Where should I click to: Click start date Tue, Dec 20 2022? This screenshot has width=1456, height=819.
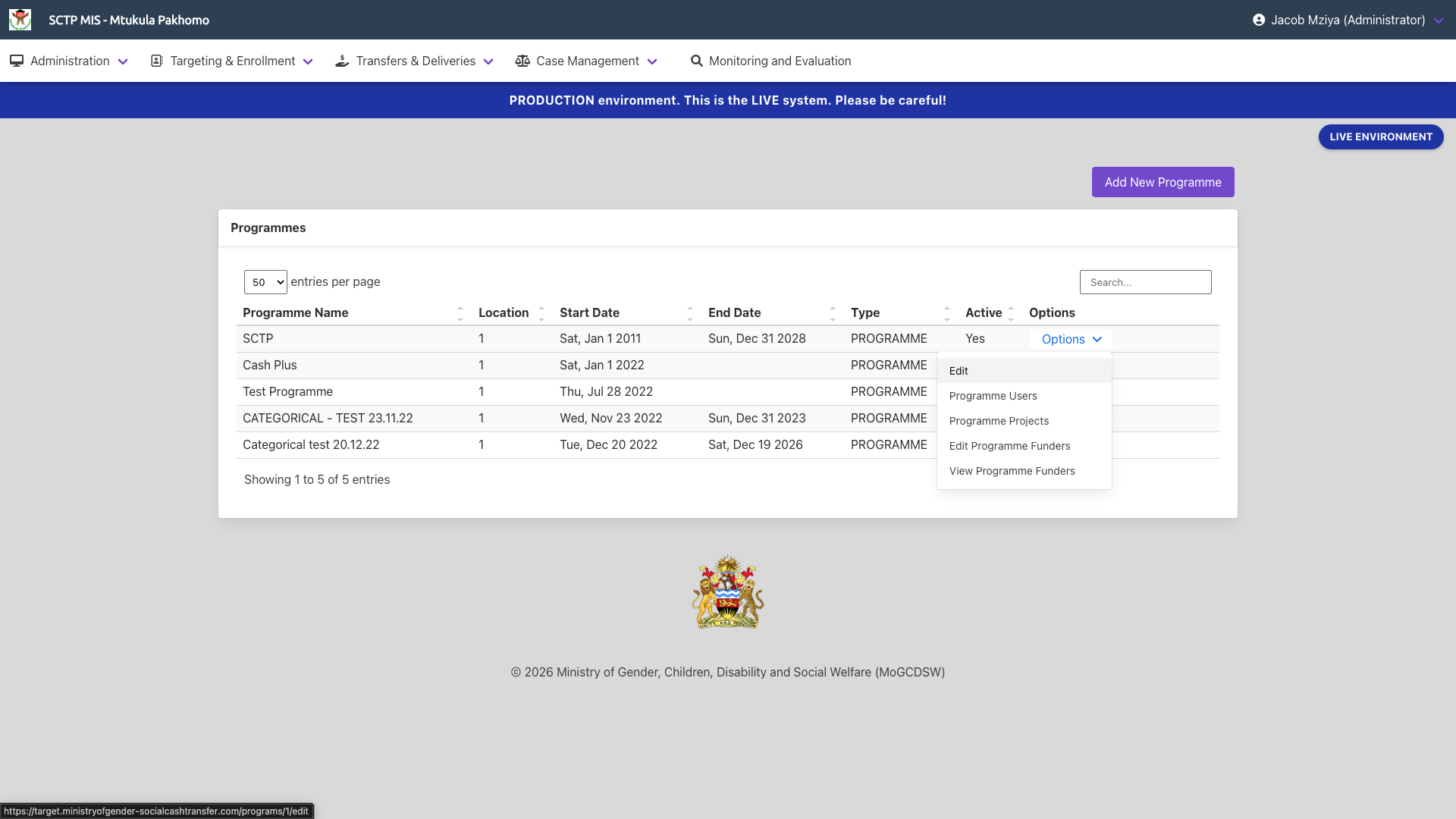(x=609, y=445)
